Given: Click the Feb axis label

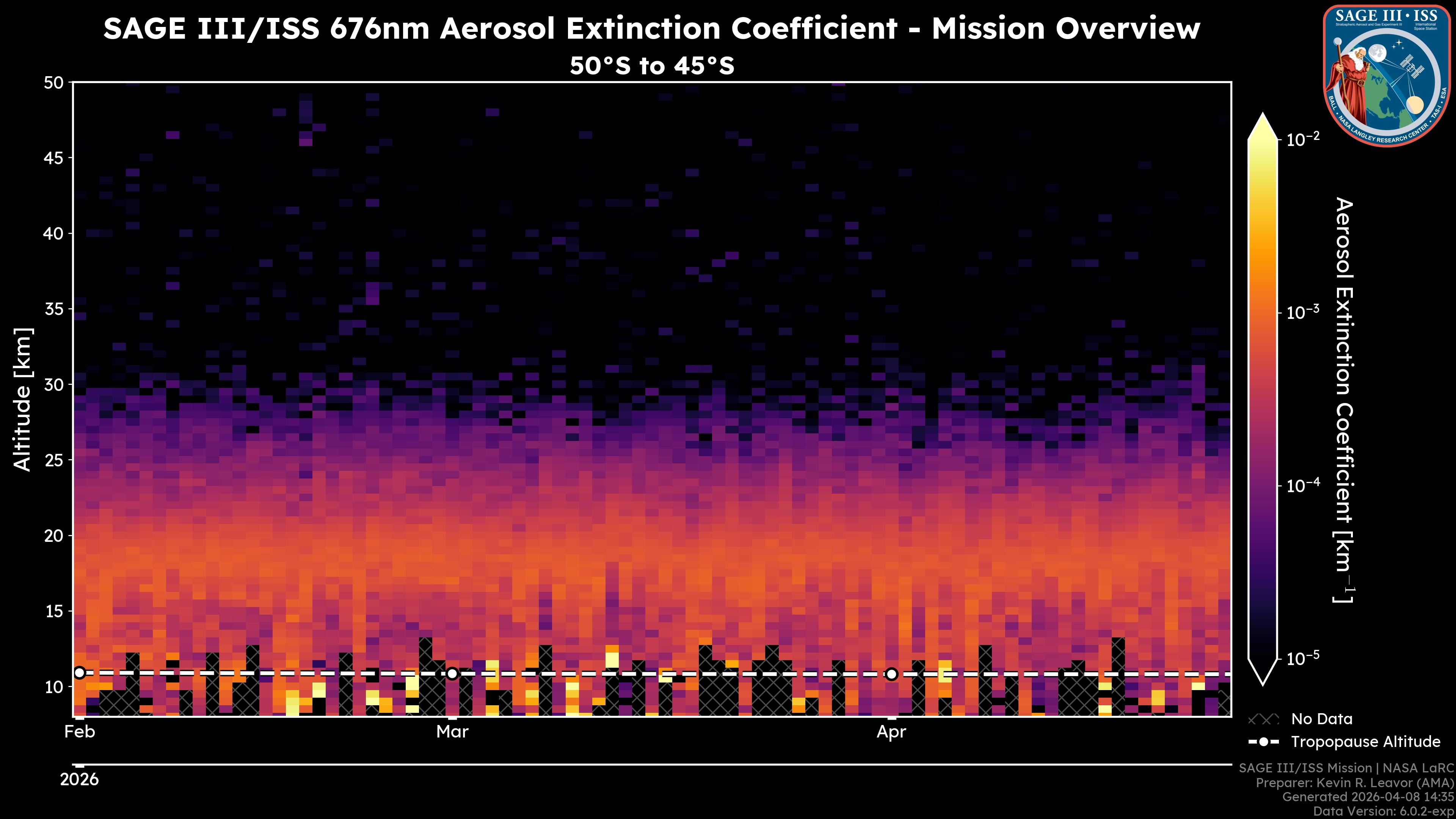Looking at the screenshot, I should (x=80, y=732).
